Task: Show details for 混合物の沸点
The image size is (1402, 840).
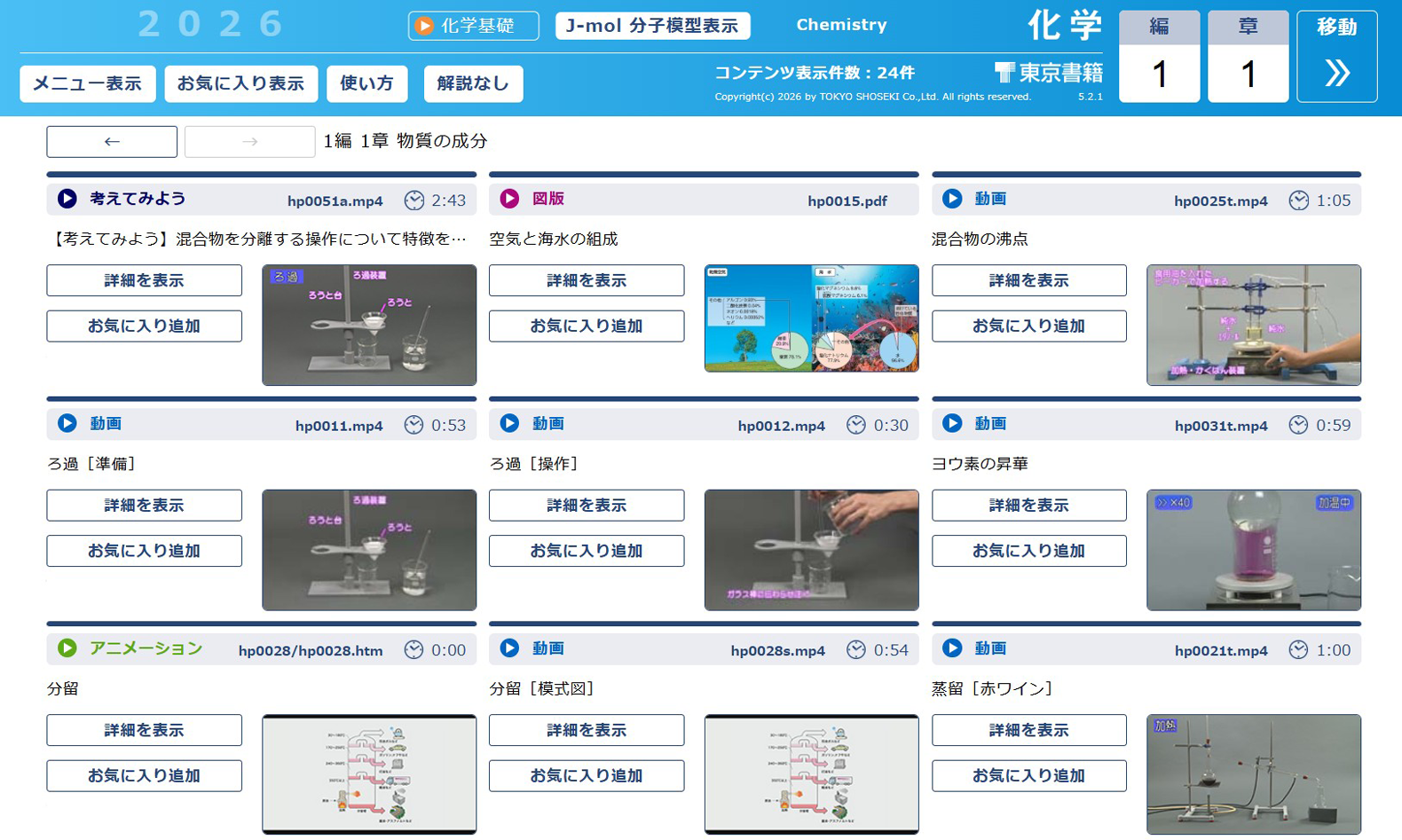Action: [x=1028, y=280]
